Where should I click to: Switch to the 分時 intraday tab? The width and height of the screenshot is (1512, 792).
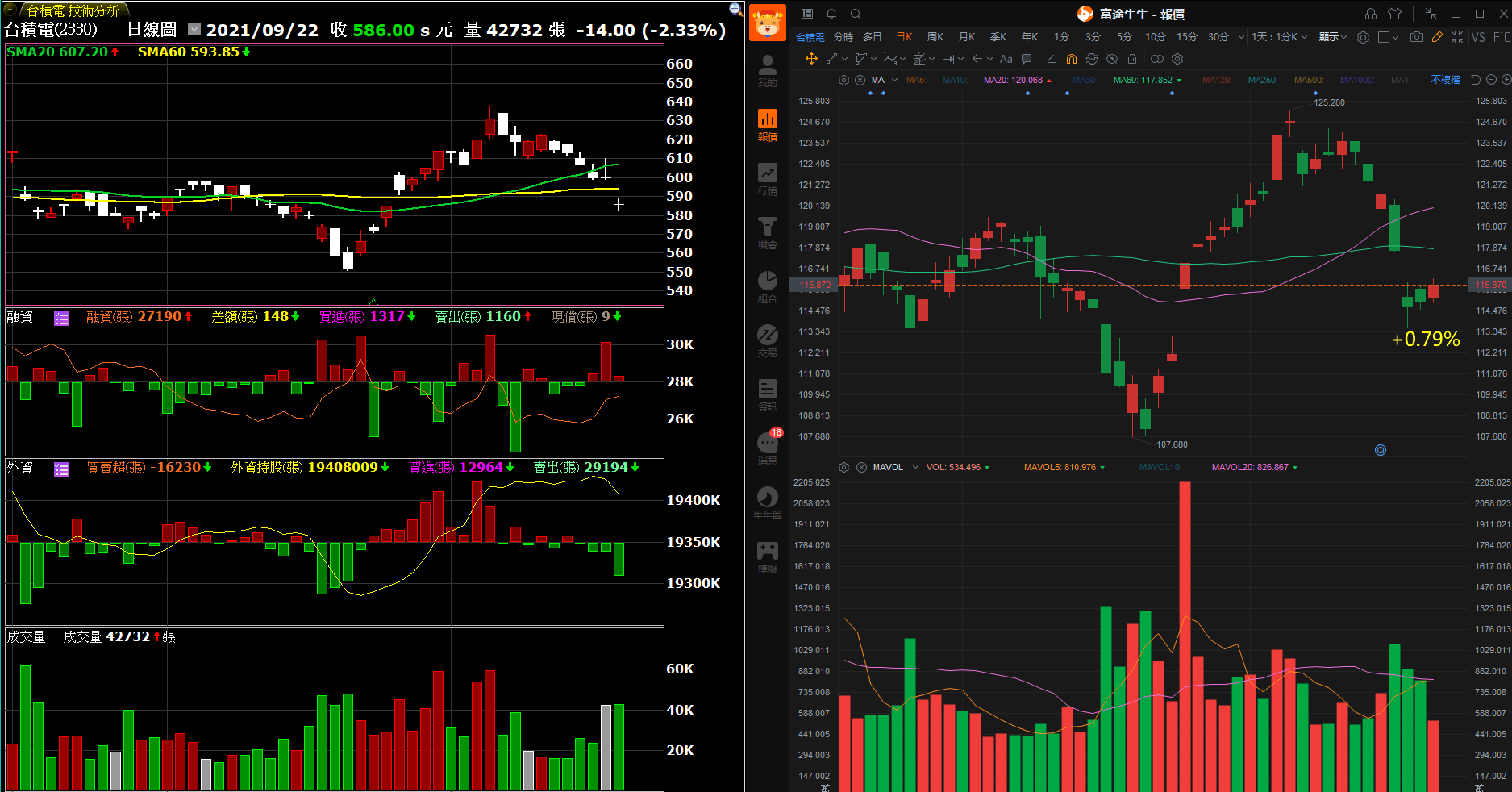(843, 37)
